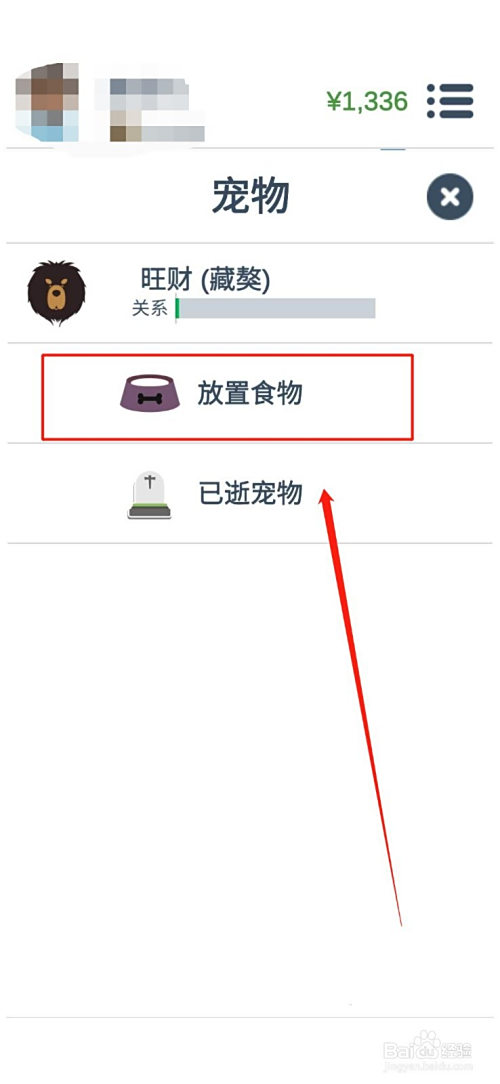500x1084 pixels.
Task: Open 已逝宠物 menu entry
Action: 250,493
